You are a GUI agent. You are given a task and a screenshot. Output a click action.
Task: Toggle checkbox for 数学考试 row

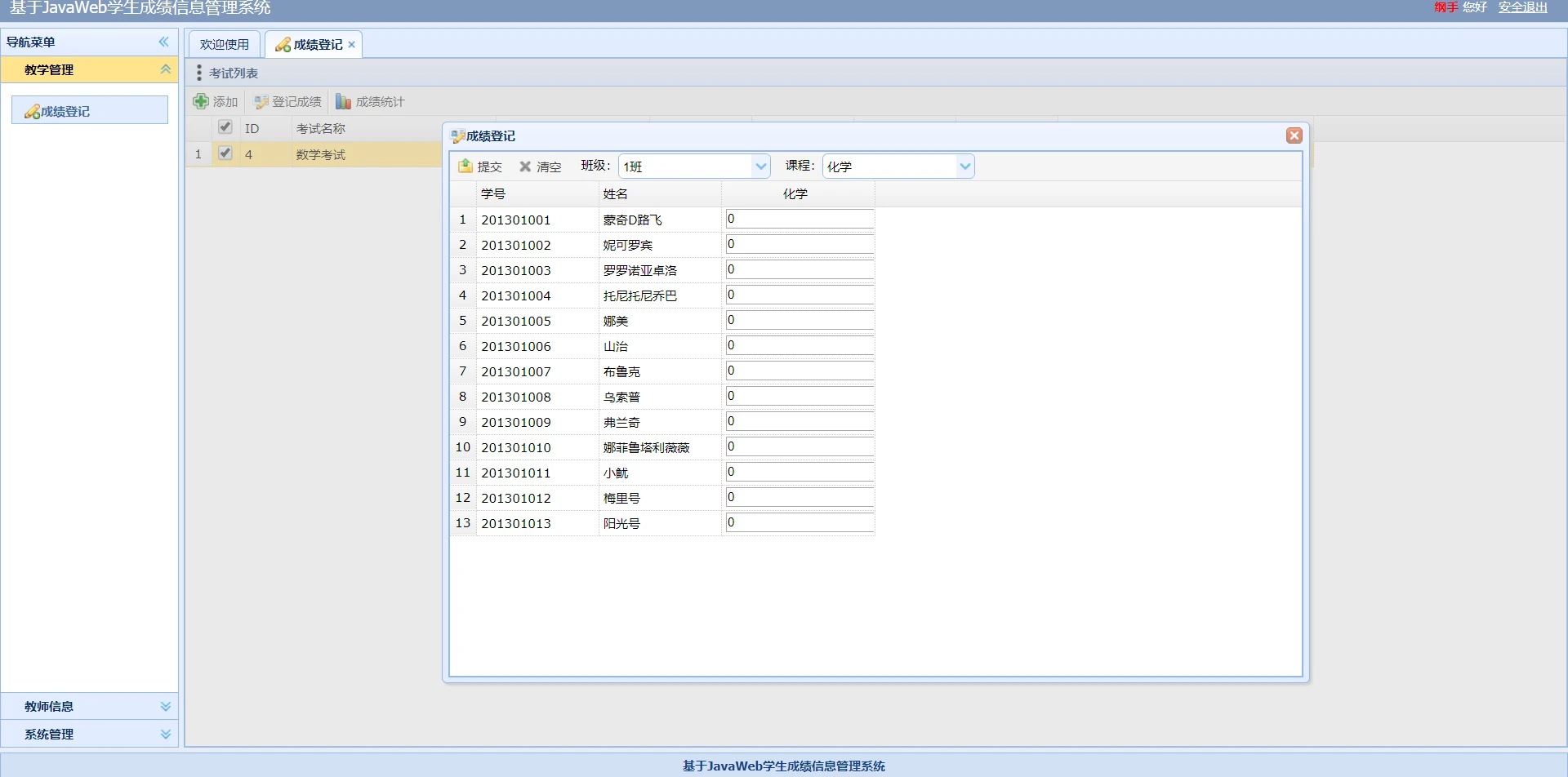[225, 153]
